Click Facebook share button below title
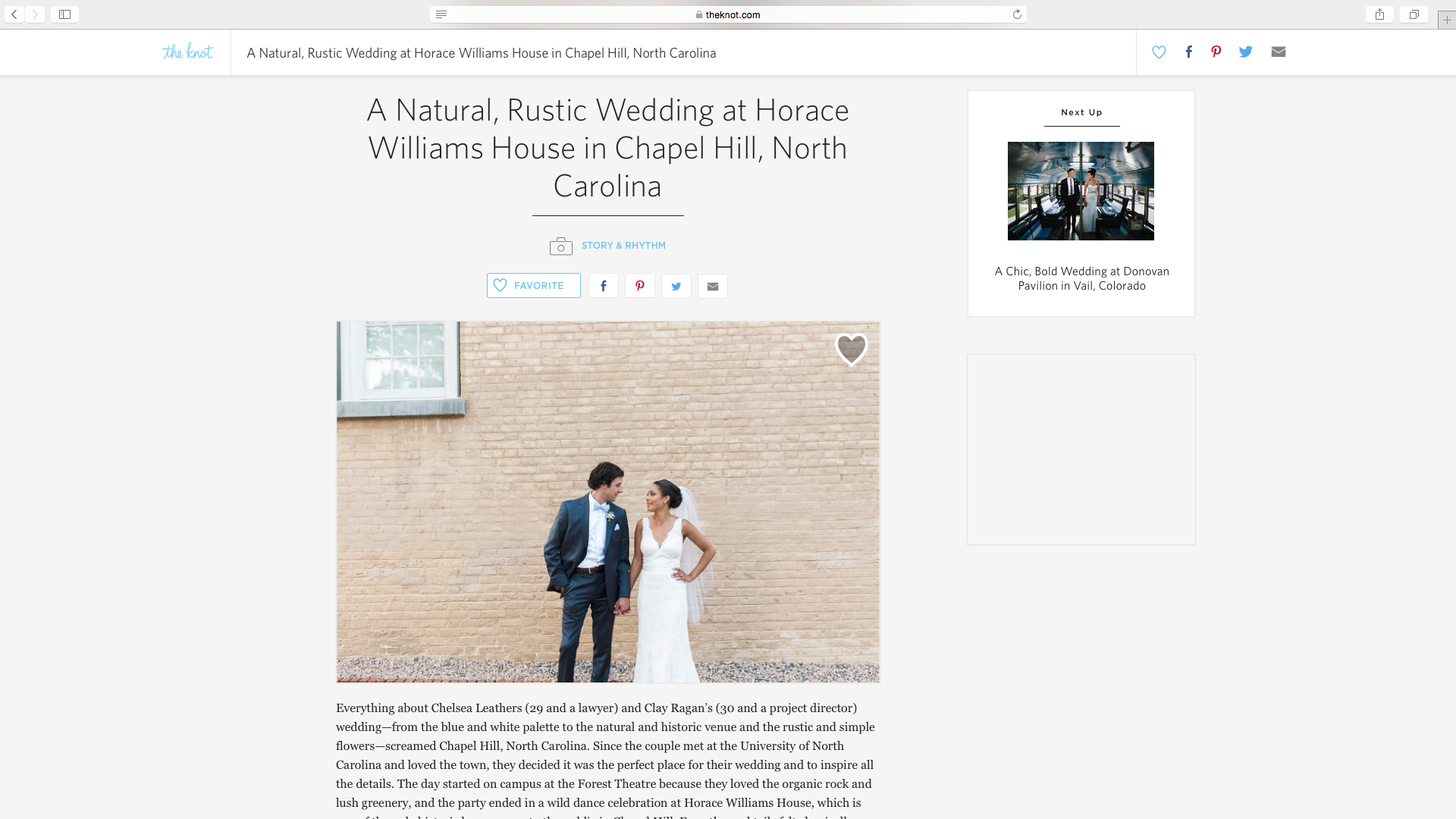1456x819 pixels. [x=604, y=286]
